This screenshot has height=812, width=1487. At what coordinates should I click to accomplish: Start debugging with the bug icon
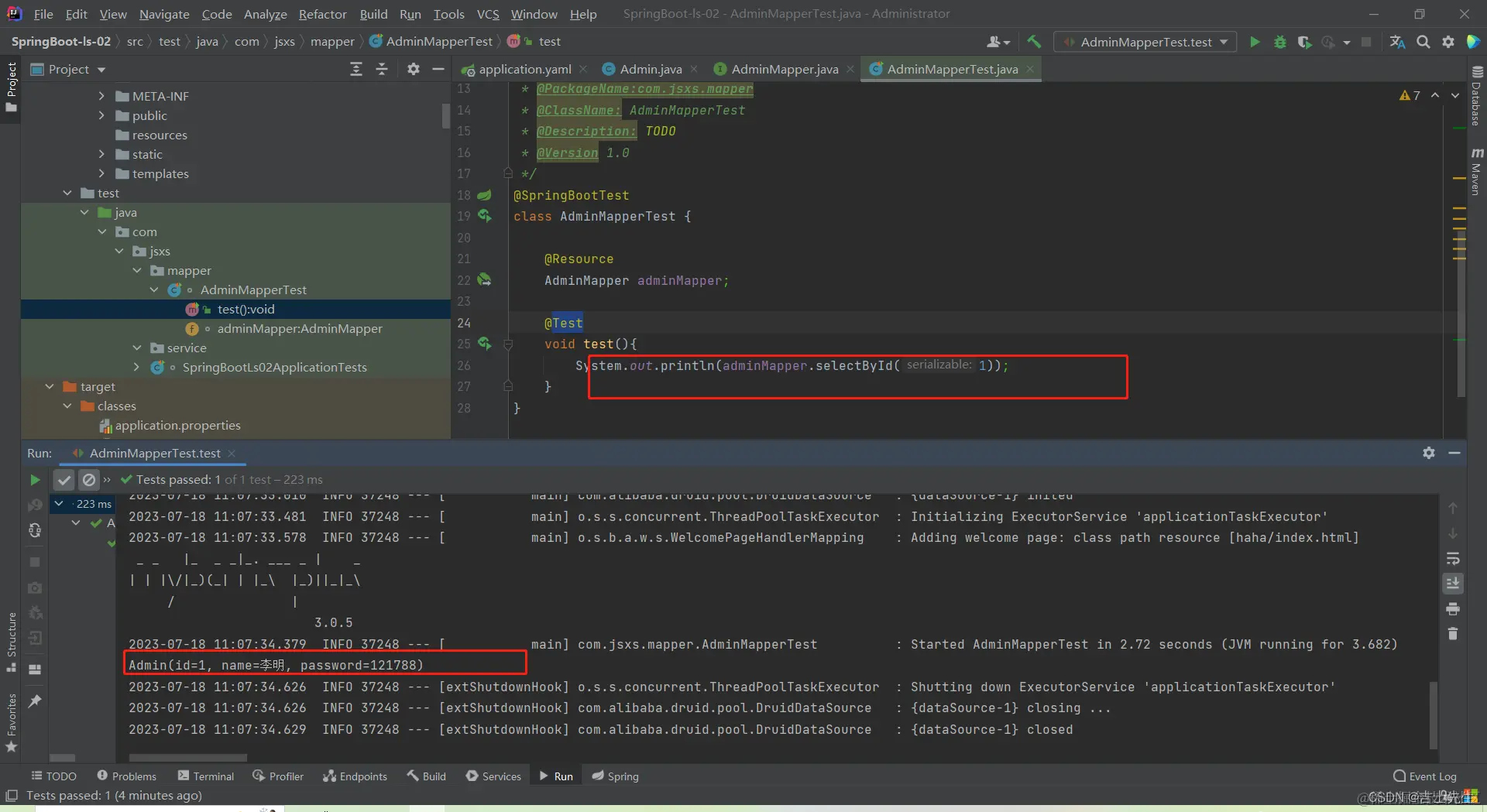click(x=1280, y=42)
